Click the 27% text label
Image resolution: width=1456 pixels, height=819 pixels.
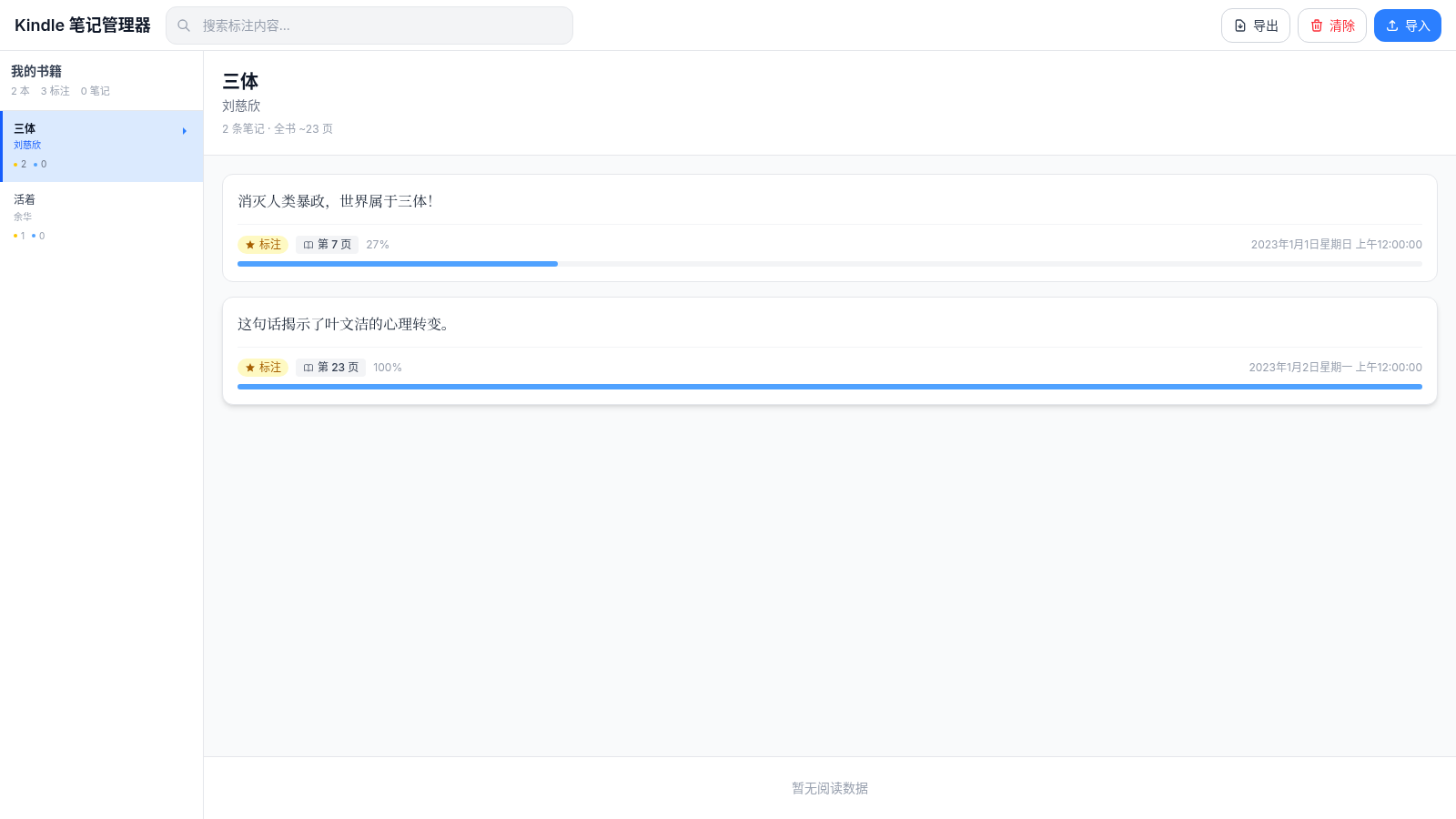[378, 245]
